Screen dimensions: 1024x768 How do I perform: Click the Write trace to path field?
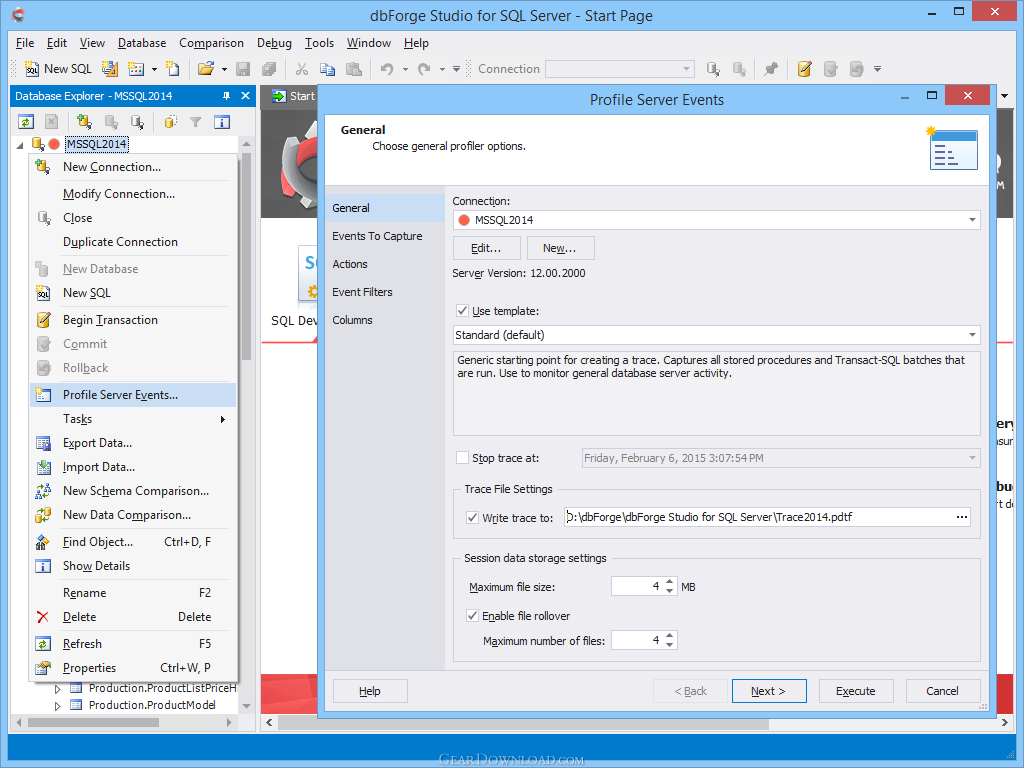click(x=758, y=517)
